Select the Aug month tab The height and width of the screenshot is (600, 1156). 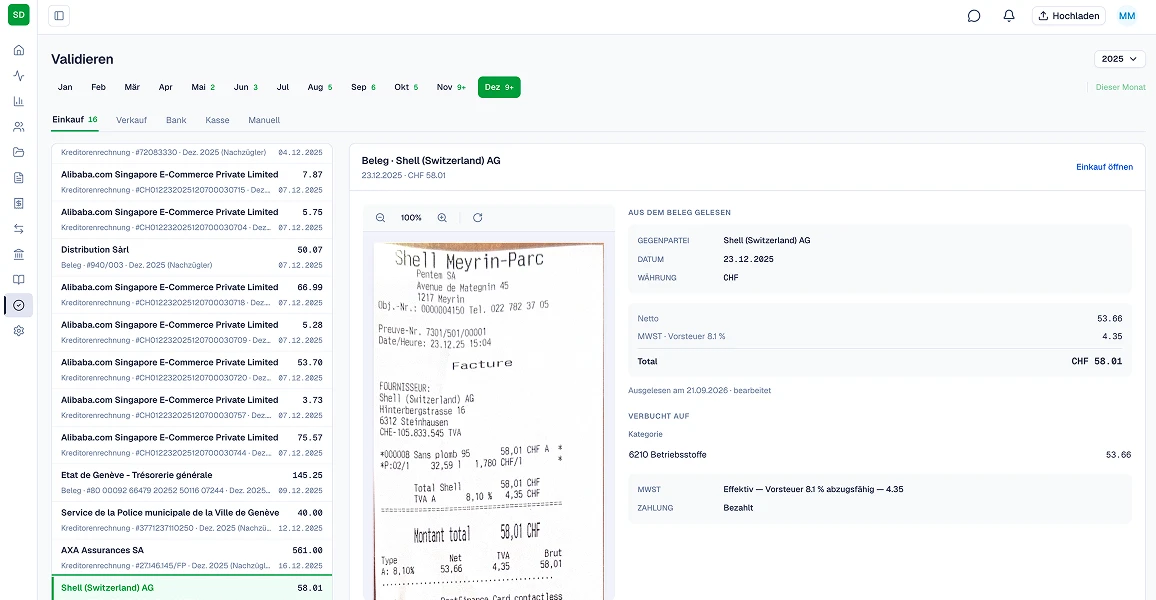320,87
